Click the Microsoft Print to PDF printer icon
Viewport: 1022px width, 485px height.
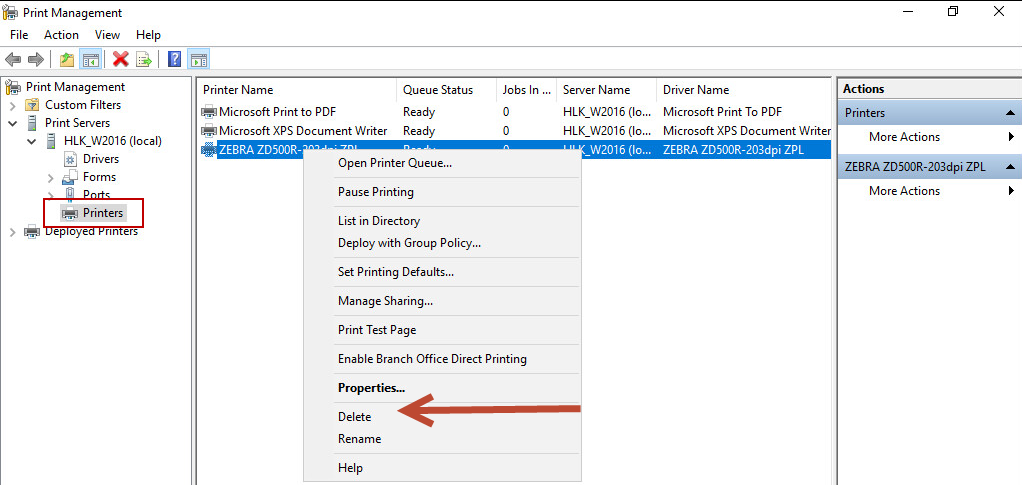point(209,112)
